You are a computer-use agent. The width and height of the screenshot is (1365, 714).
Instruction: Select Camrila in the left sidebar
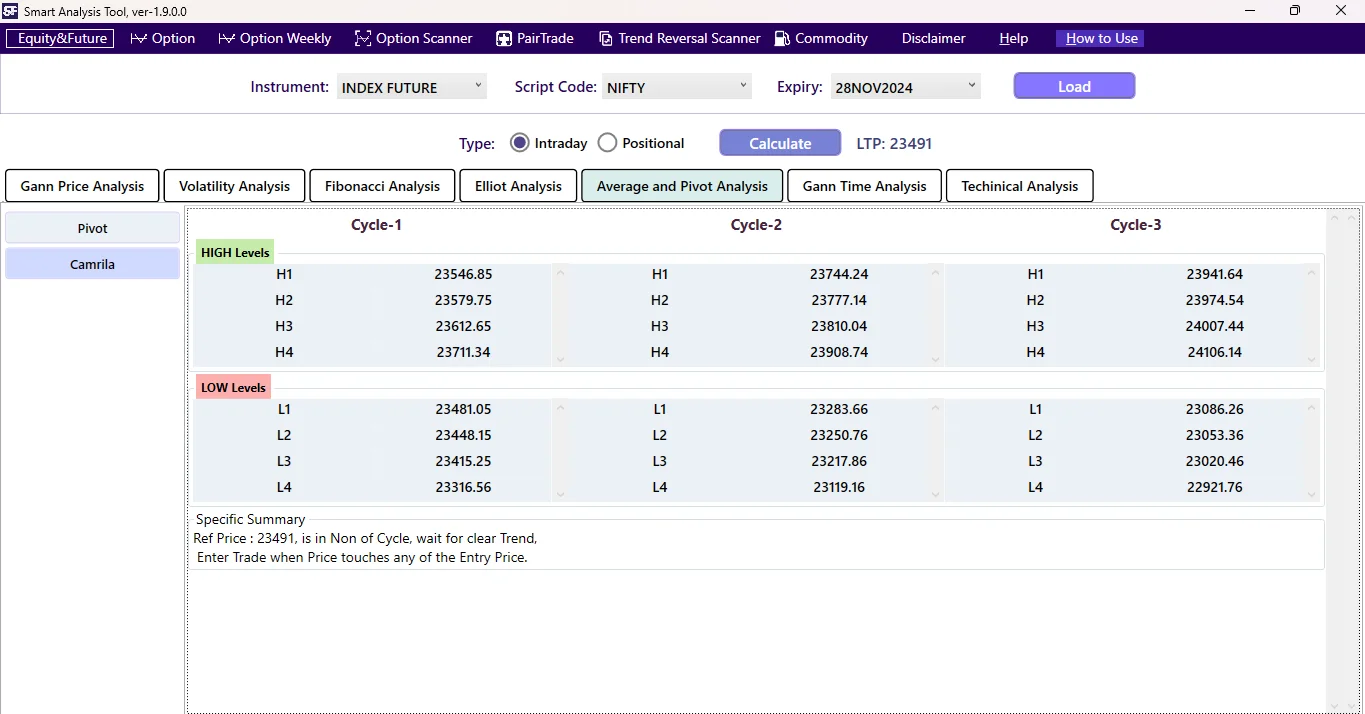tap(92, 263)
